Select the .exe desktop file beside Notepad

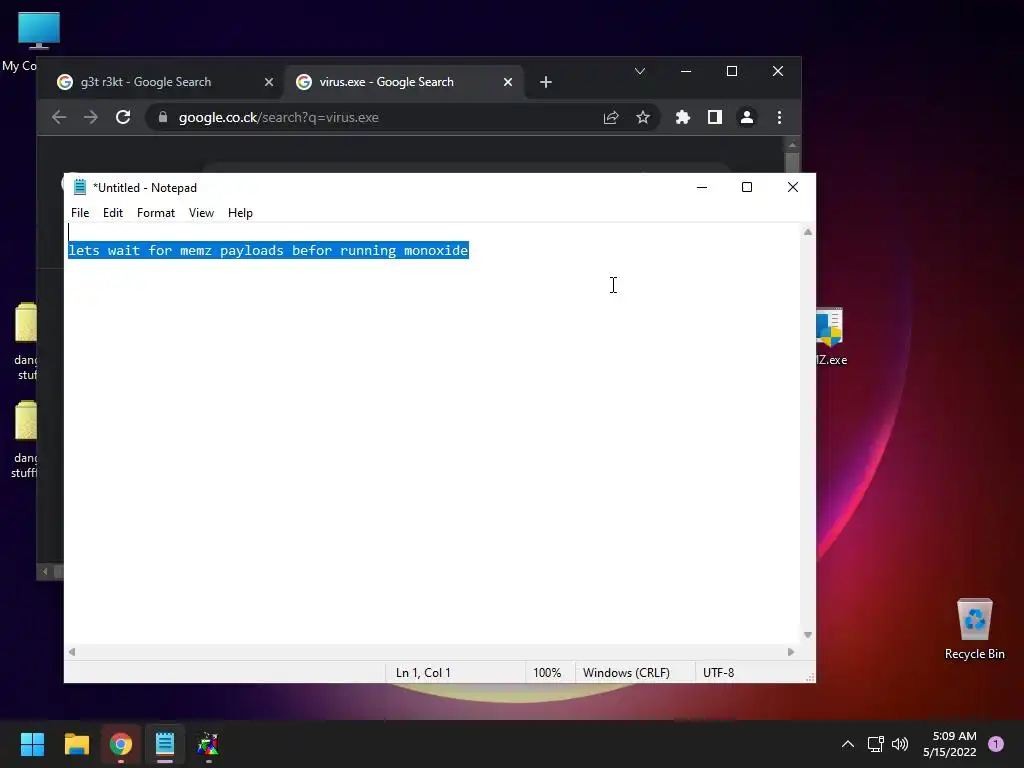click(831, 337)
